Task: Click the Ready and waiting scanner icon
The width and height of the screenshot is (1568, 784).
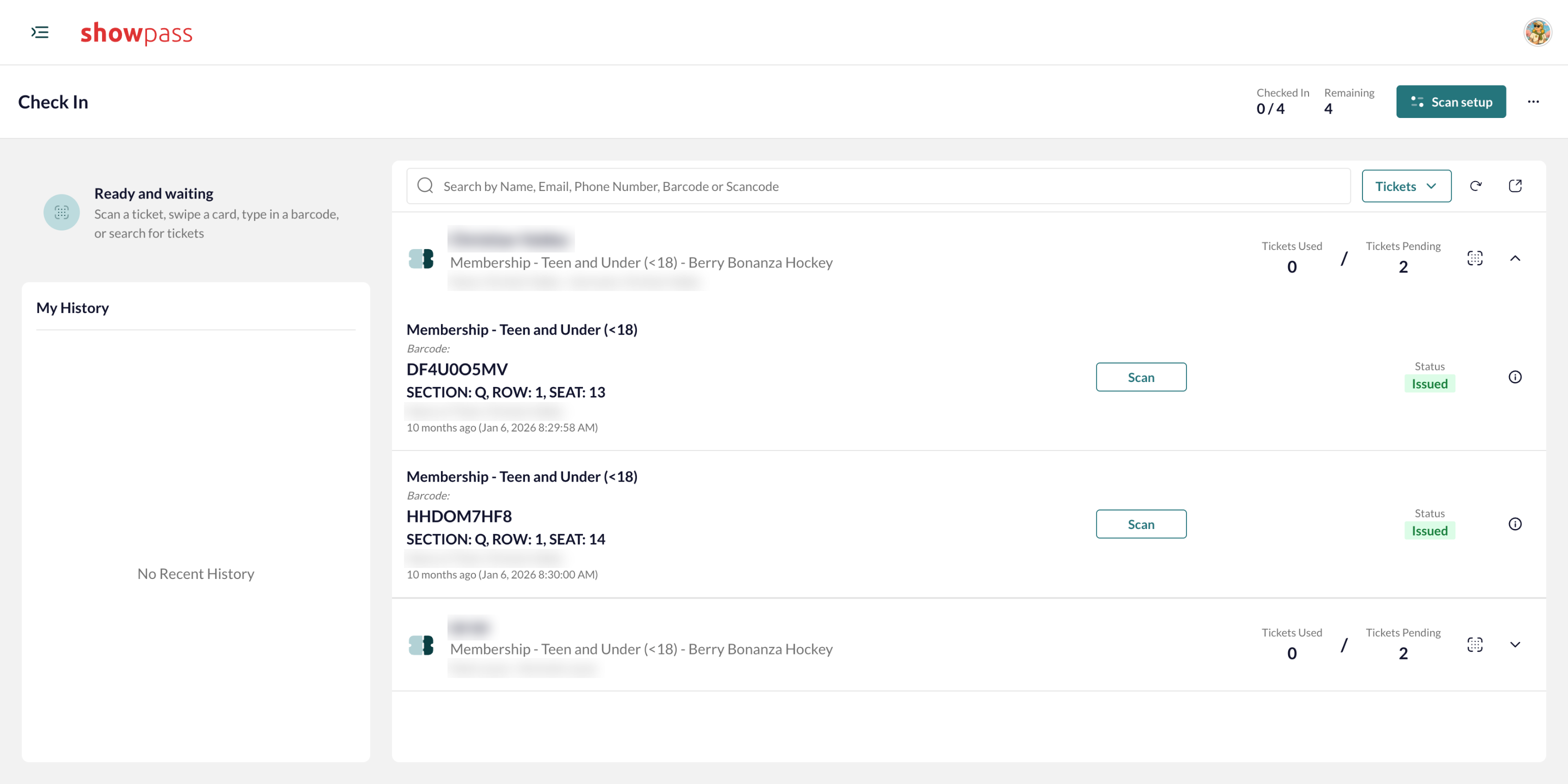Action: coord(61,212)
